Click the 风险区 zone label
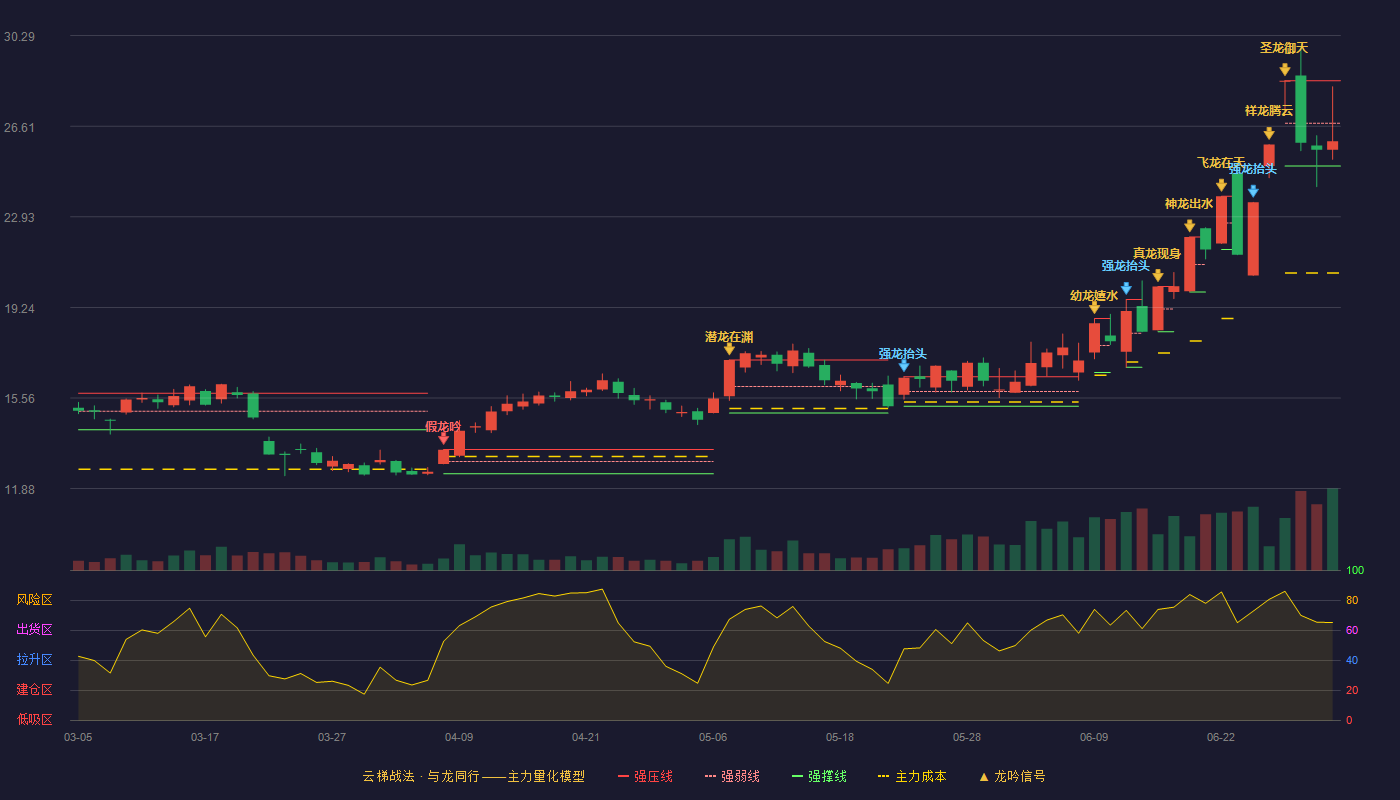The height and width of the screenshot is (800, 1400). pos(35,600)
